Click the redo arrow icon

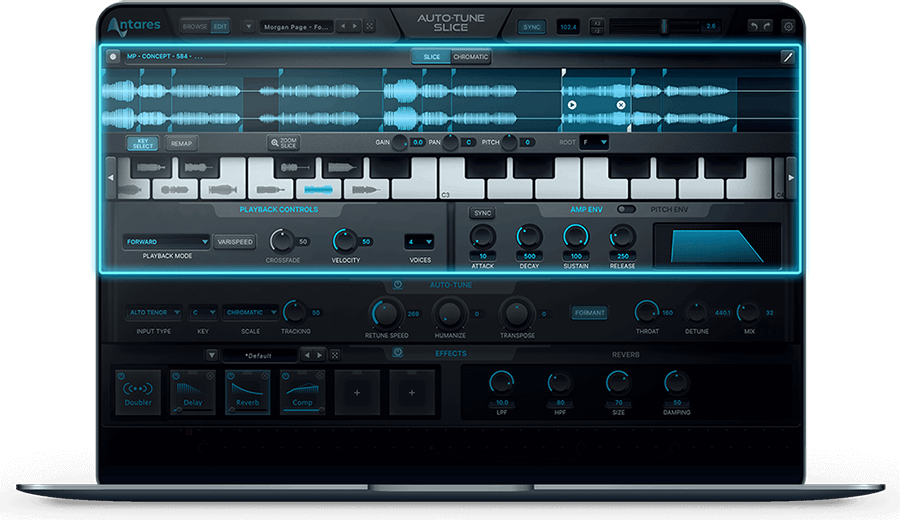pyautogui.click(x=767, y=26)
